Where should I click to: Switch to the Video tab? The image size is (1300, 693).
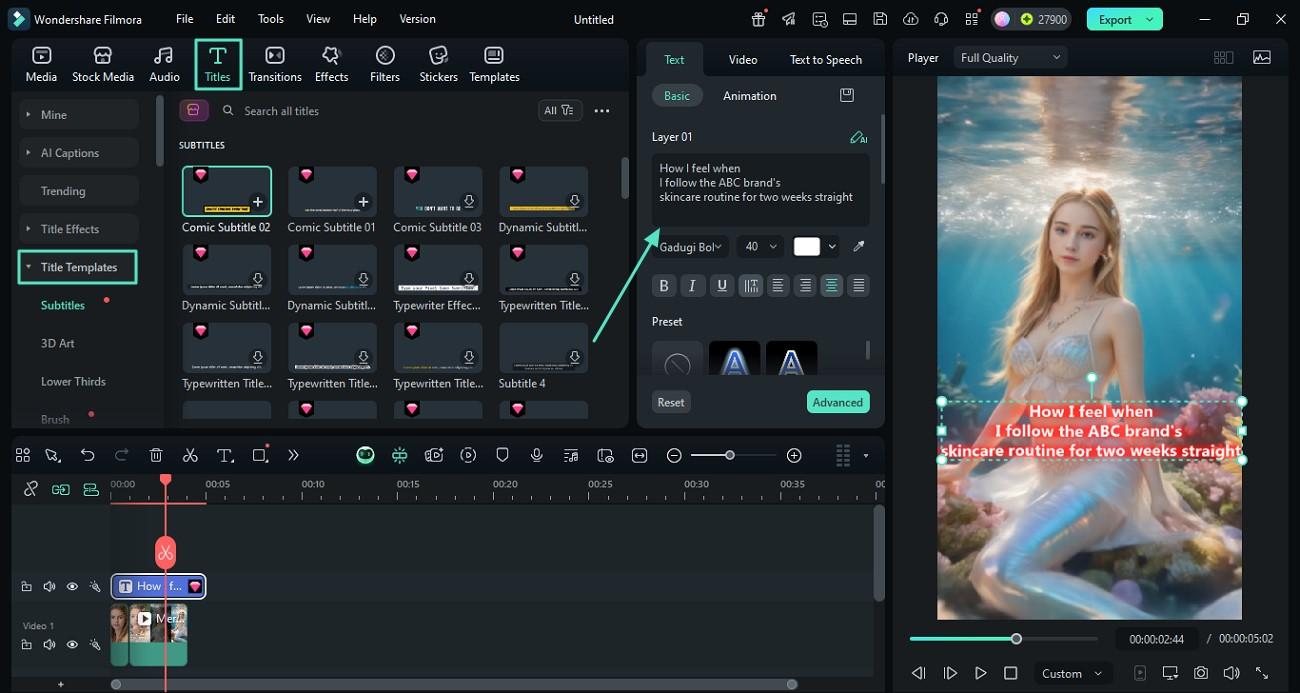(743, 60)
